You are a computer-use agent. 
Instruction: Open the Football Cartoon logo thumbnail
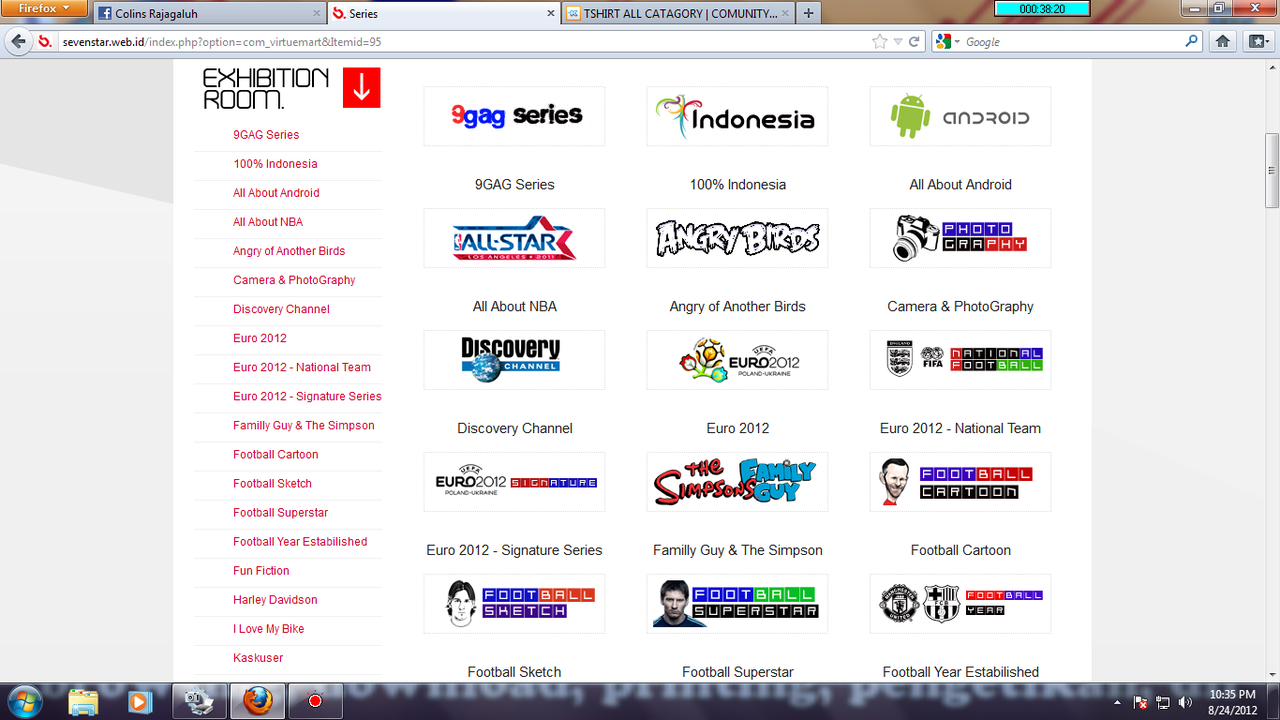[x=960, y=482]
